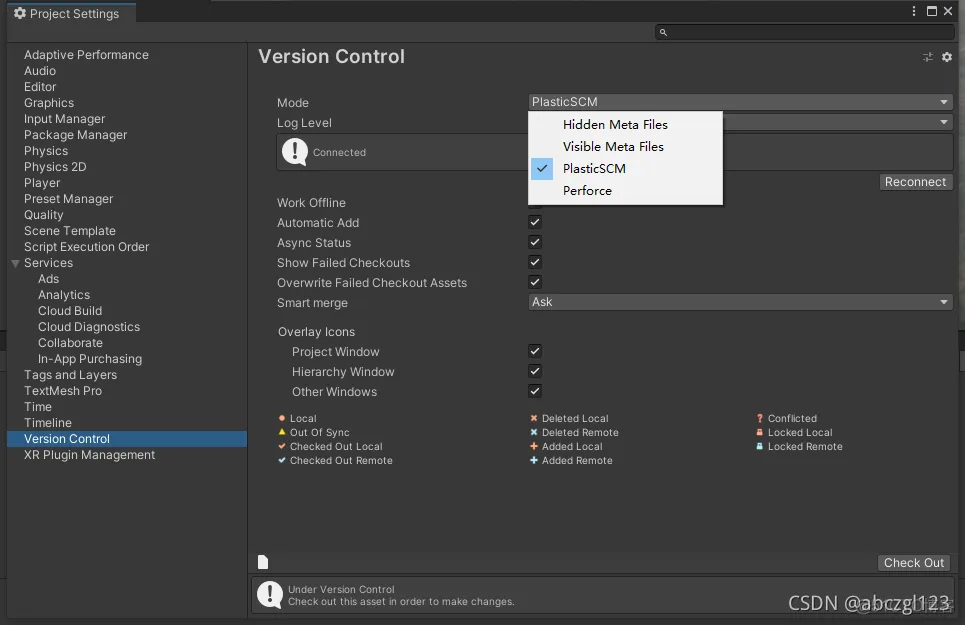
Task: Select Hidden Meta Files mode option
Action: (x=625, y=124)
